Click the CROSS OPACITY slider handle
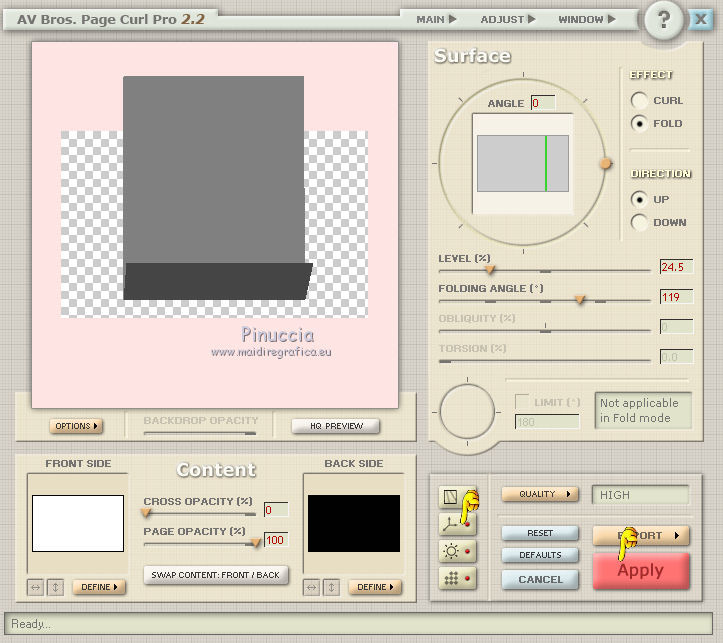The image size is (723, 643). pyautogui.click(x=146, y=513)
